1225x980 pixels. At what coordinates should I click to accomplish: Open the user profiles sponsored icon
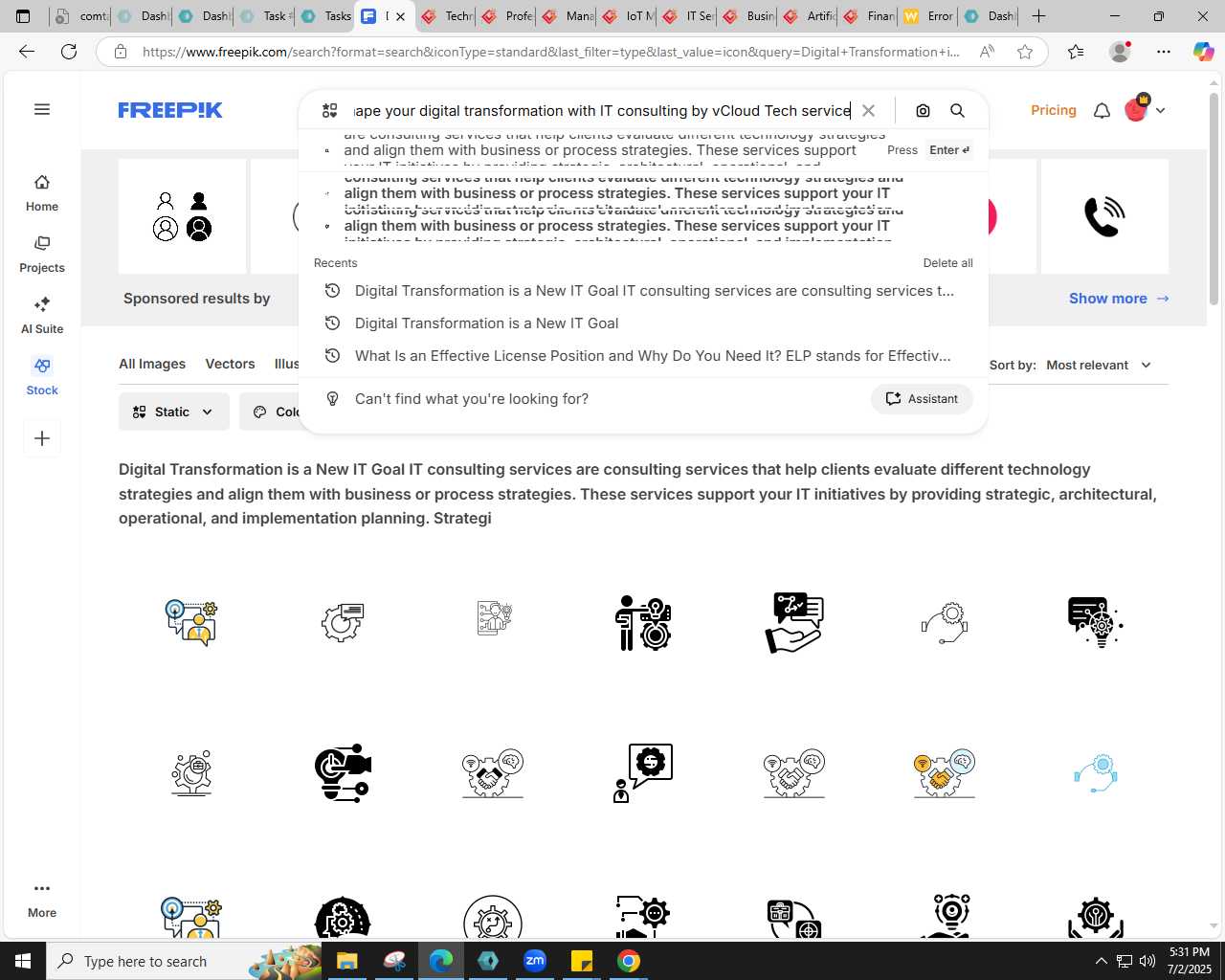coord(182,216)
